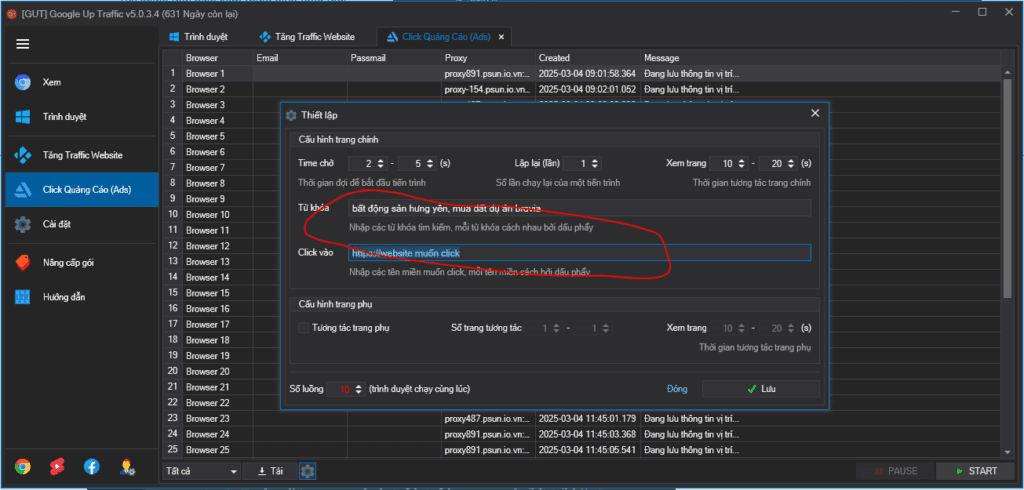Click the Đóng link
The image size is (1024, 490).
677,389
